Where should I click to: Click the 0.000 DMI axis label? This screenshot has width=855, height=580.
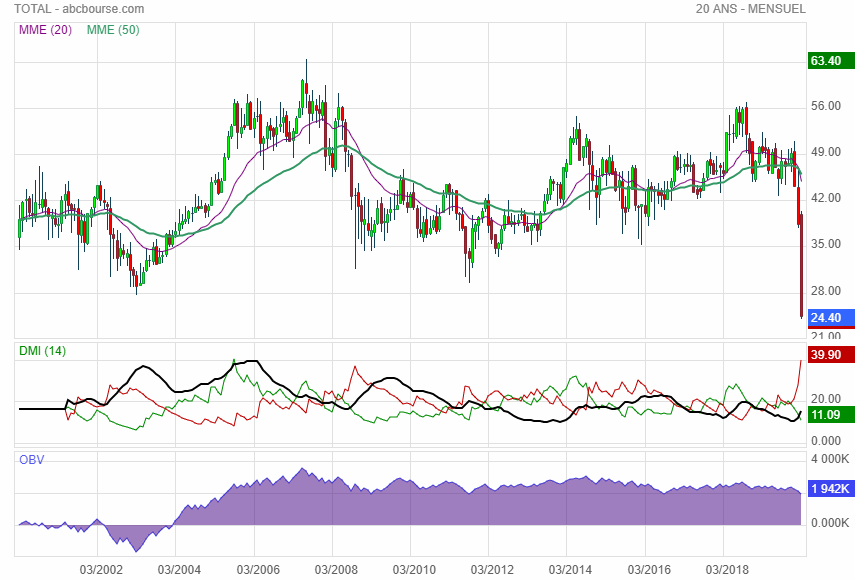(x=826, y=440)
